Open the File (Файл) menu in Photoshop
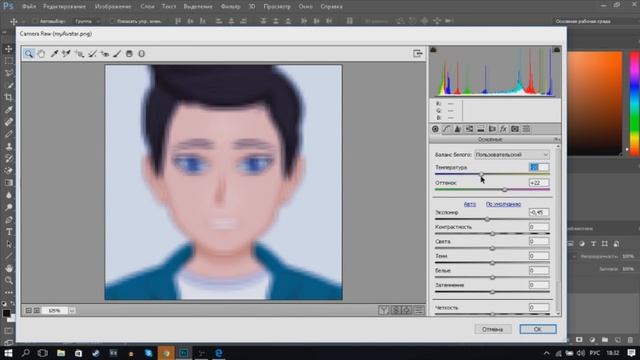Viewport: 640px width, 360px height. (29, 7)
